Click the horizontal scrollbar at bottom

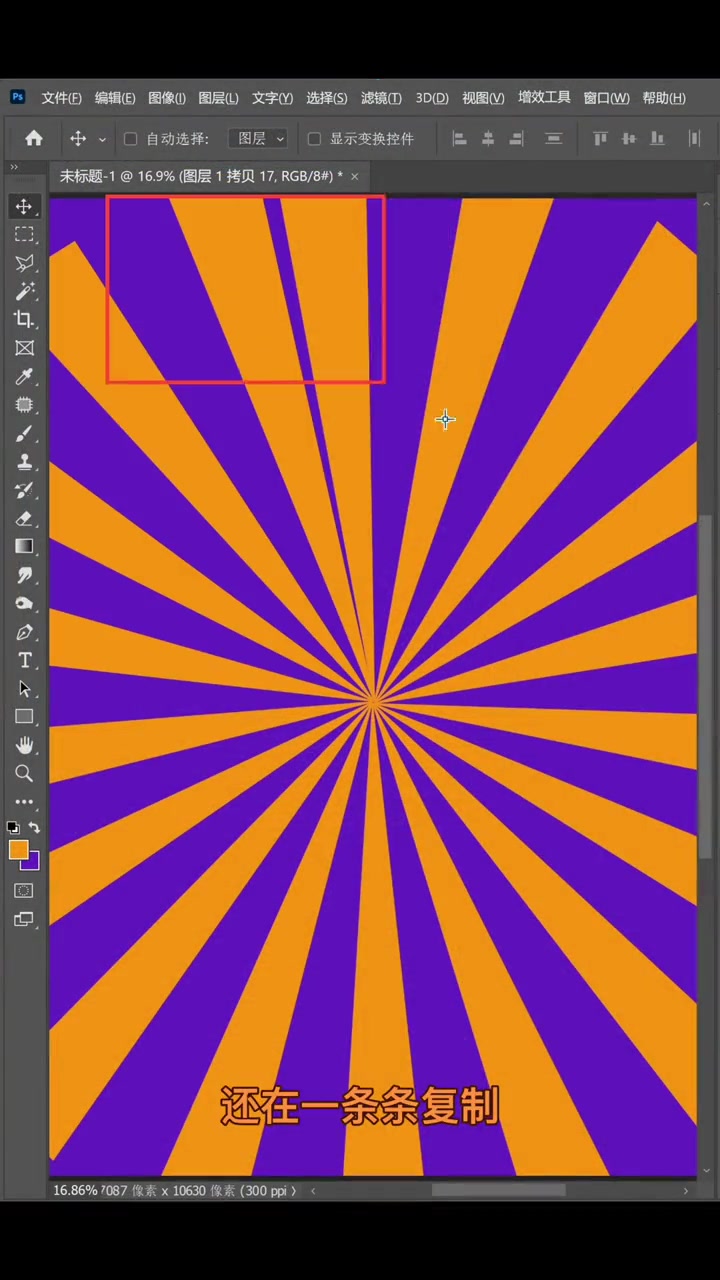(x=498, y=1190)
